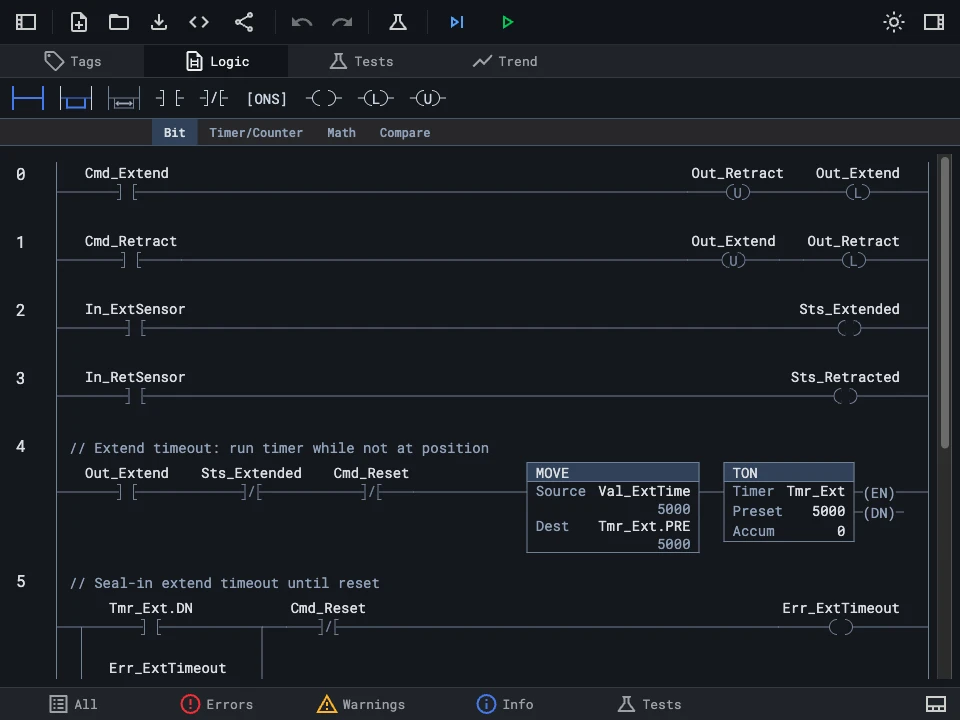Show All messages in the status bar

click(73, 704)
